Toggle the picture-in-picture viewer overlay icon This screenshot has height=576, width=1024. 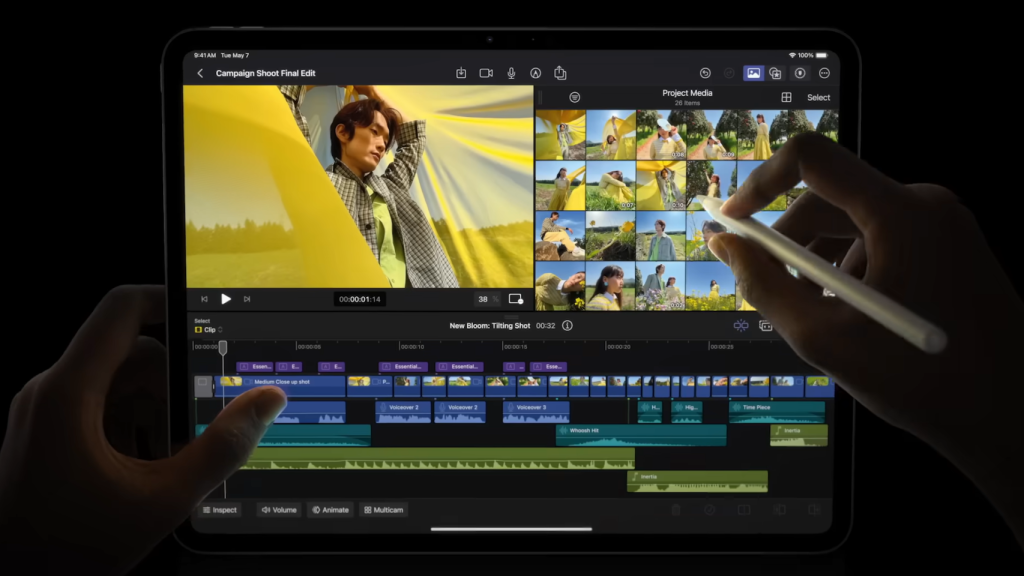tap(514, 299)
